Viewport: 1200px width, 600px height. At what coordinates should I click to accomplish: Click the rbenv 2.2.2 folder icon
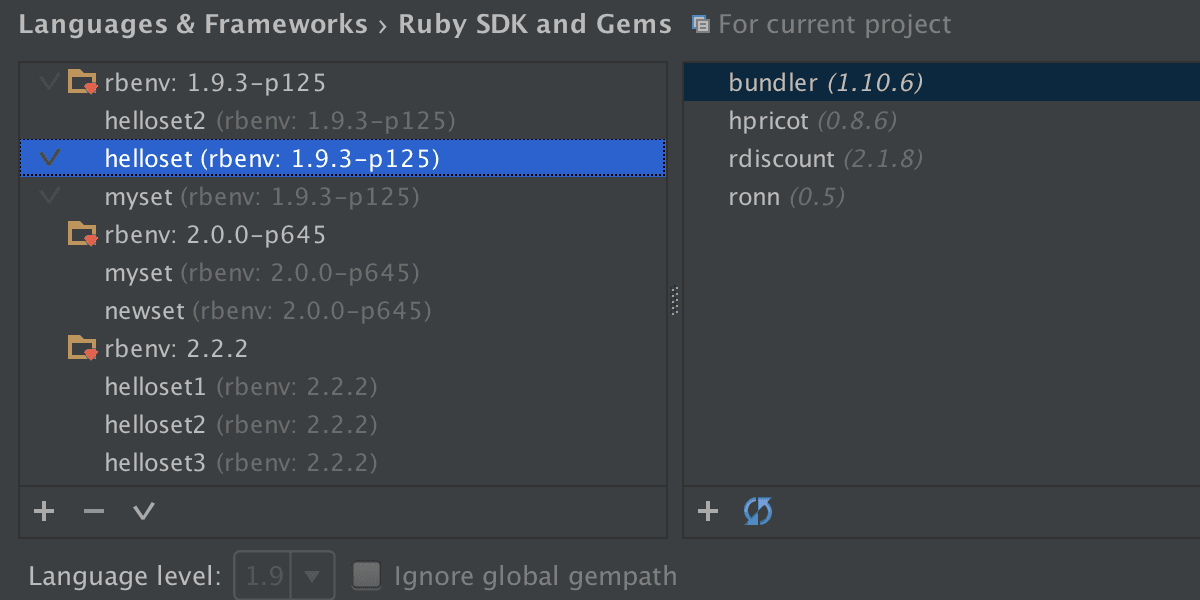[82, 348]
